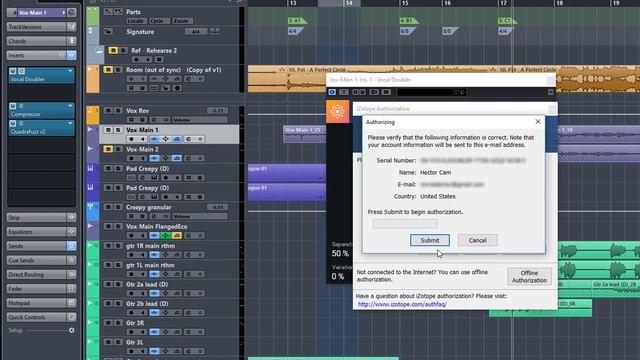640x360 pixels.
Task: Expand the Chords inspector section
Action: tap(36, 41)
